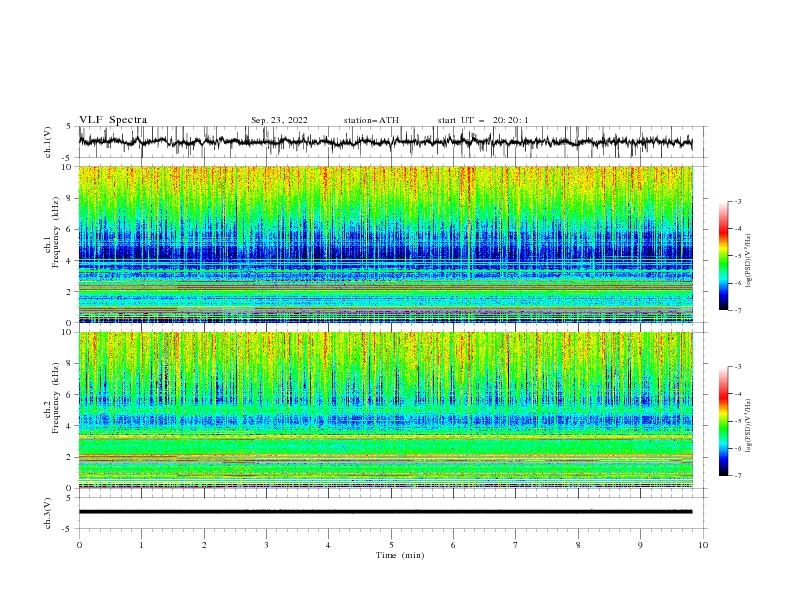Click the "-5" tick on ch.1 colorbar

737,256
